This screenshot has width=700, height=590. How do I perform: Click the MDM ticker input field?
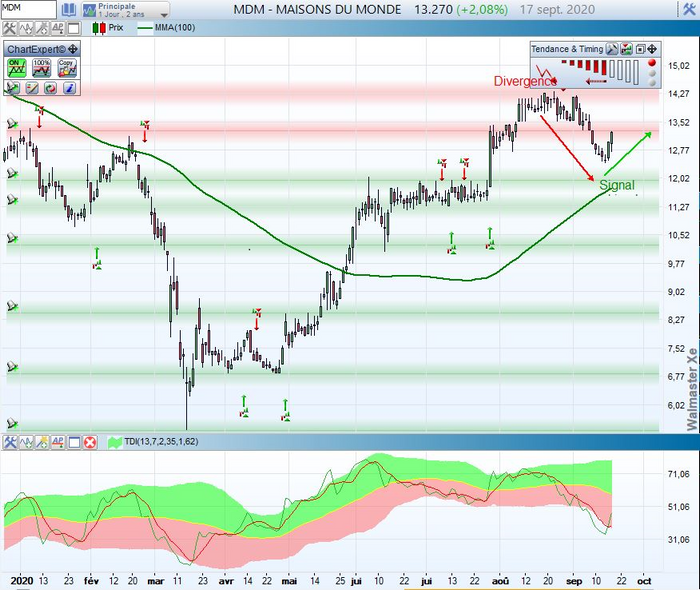29,9
